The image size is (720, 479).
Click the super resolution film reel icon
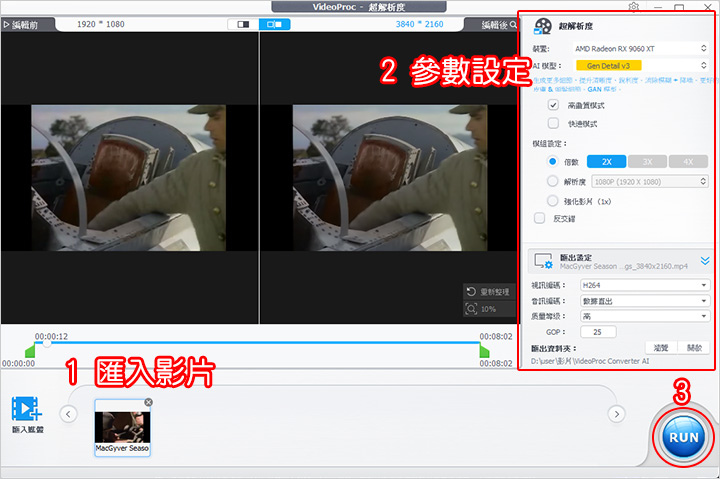pos(542,26)
